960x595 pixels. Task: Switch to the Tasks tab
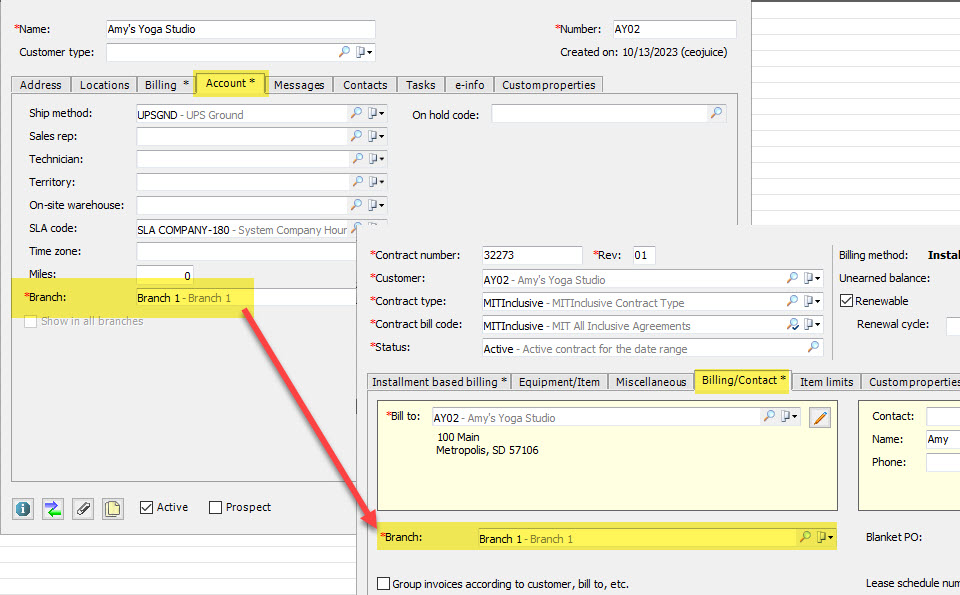coord(421,85)
